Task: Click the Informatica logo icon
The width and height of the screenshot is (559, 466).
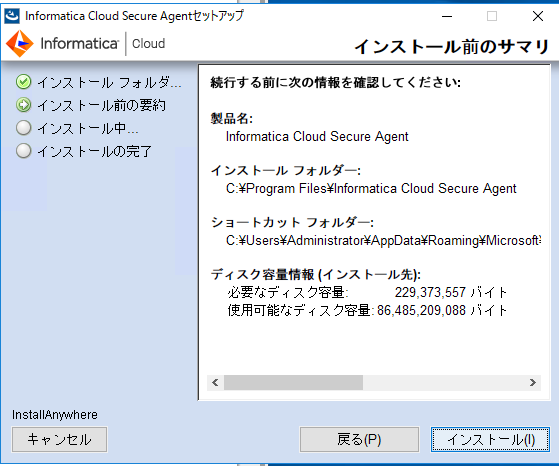Action: pos(20,43)
